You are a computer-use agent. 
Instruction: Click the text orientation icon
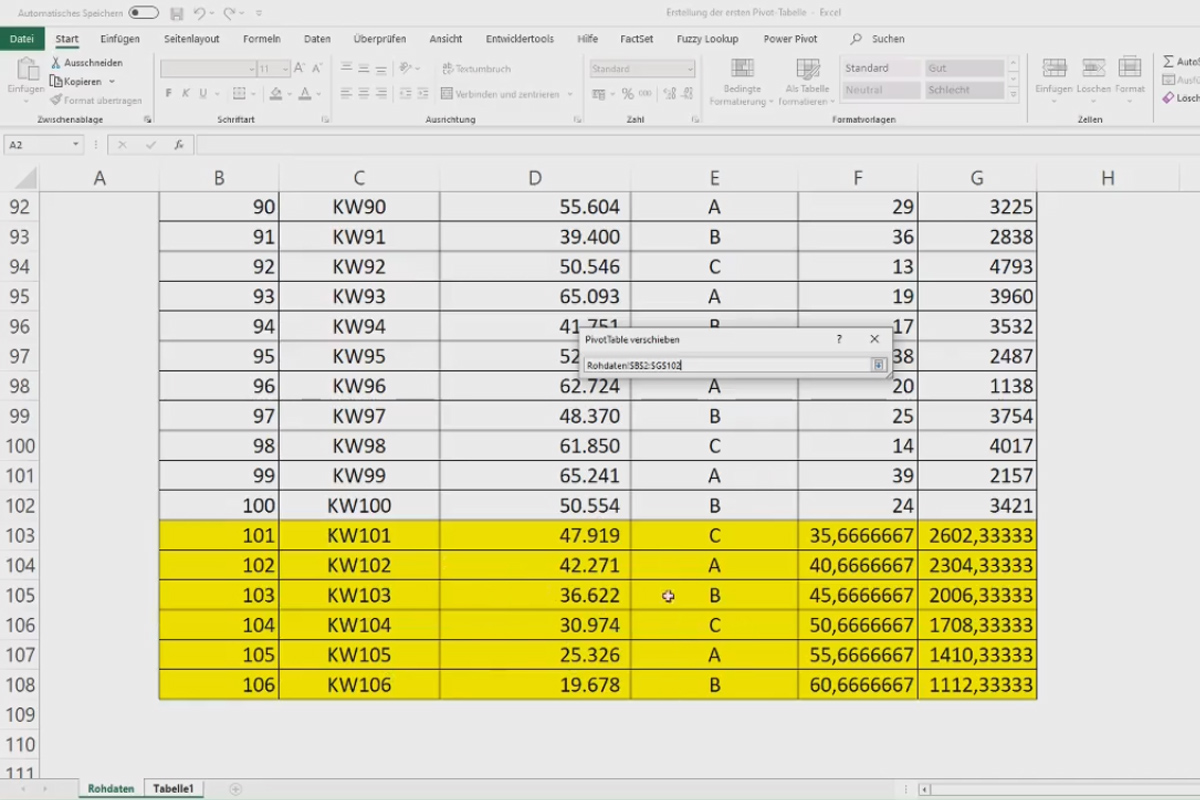coord(406,68)
